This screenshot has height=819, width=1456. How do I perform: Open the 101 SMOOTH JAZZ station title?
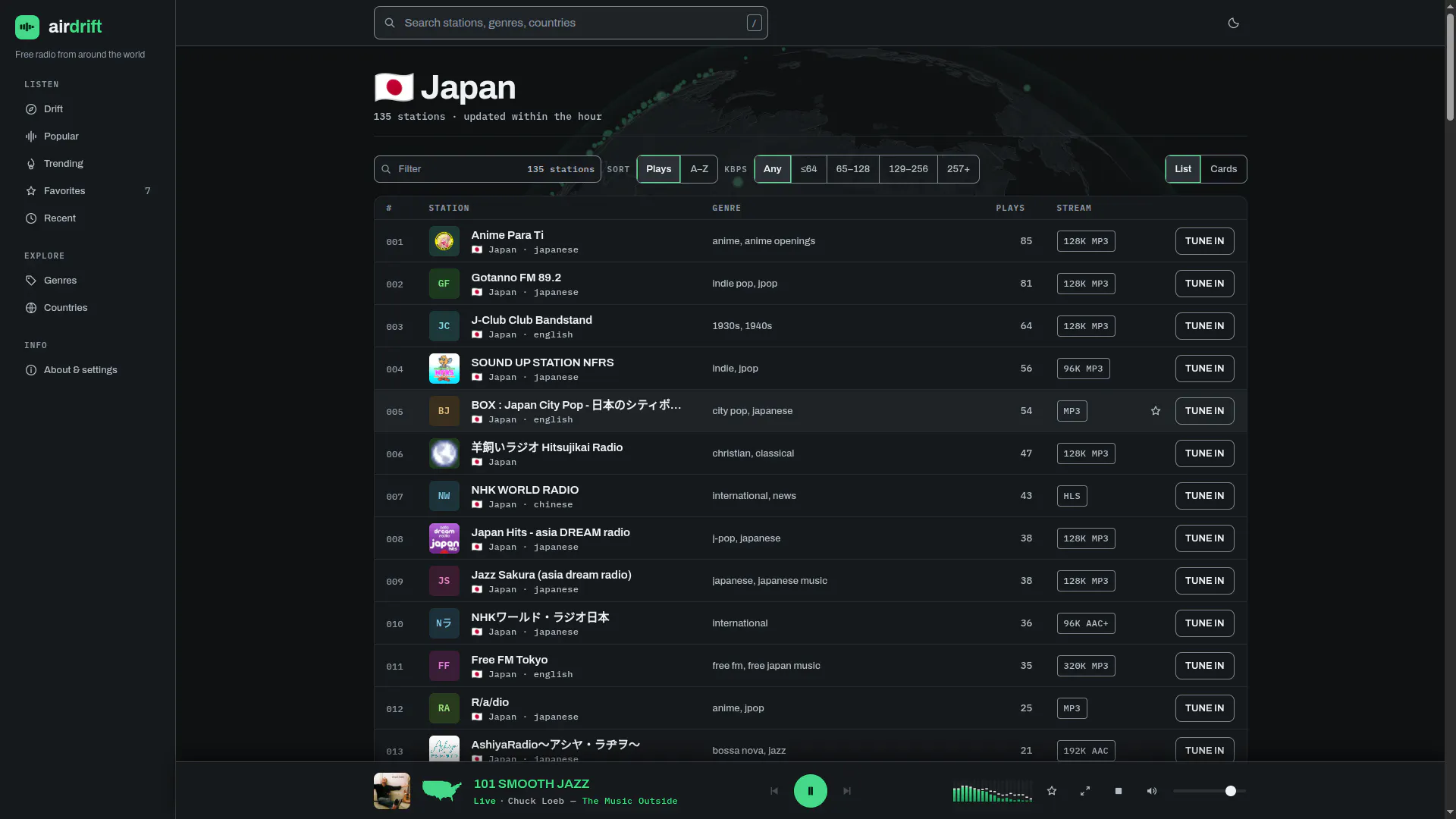532,784
